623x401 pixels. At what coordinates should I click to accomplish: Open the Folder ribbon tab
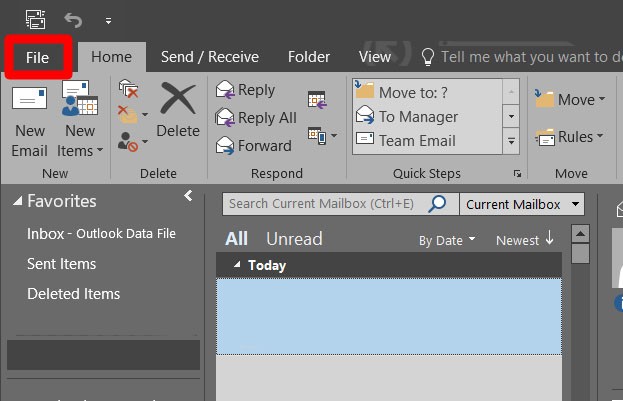(309, 57)
